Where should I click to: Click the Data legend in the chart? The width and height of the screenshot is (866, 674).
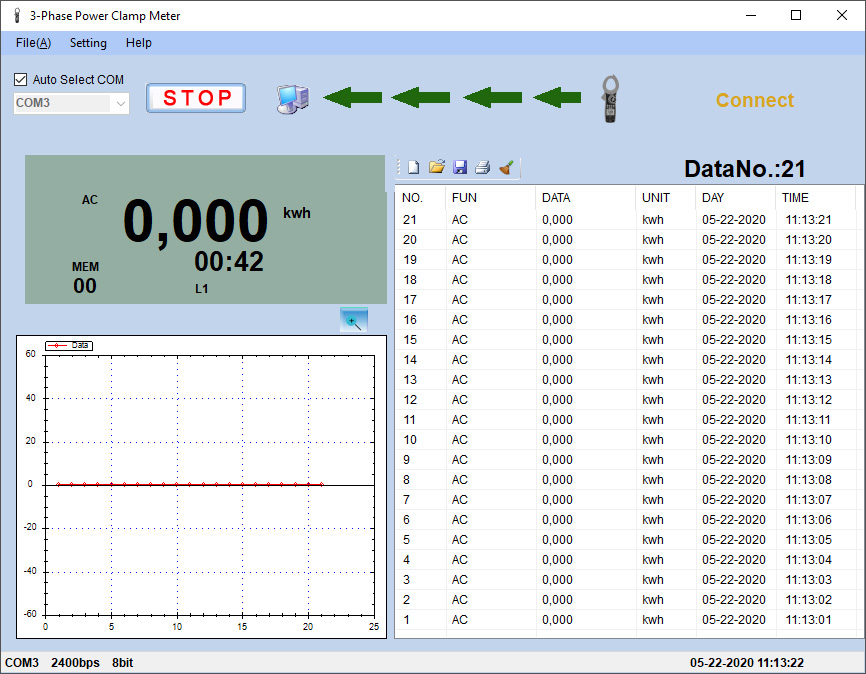pos(70,345)
